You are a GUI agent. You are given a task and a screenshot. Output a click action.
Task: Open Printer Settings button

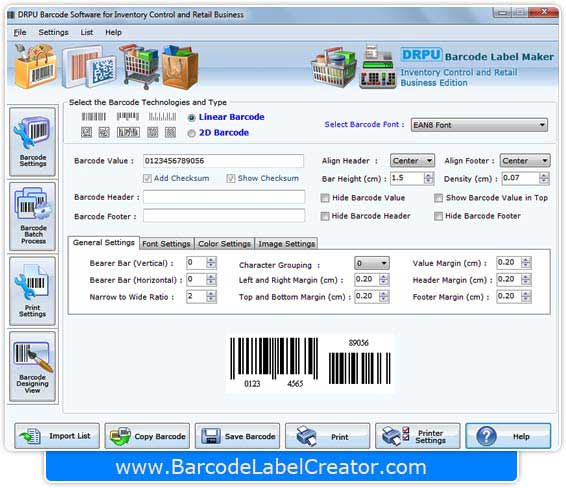(418, 436)
